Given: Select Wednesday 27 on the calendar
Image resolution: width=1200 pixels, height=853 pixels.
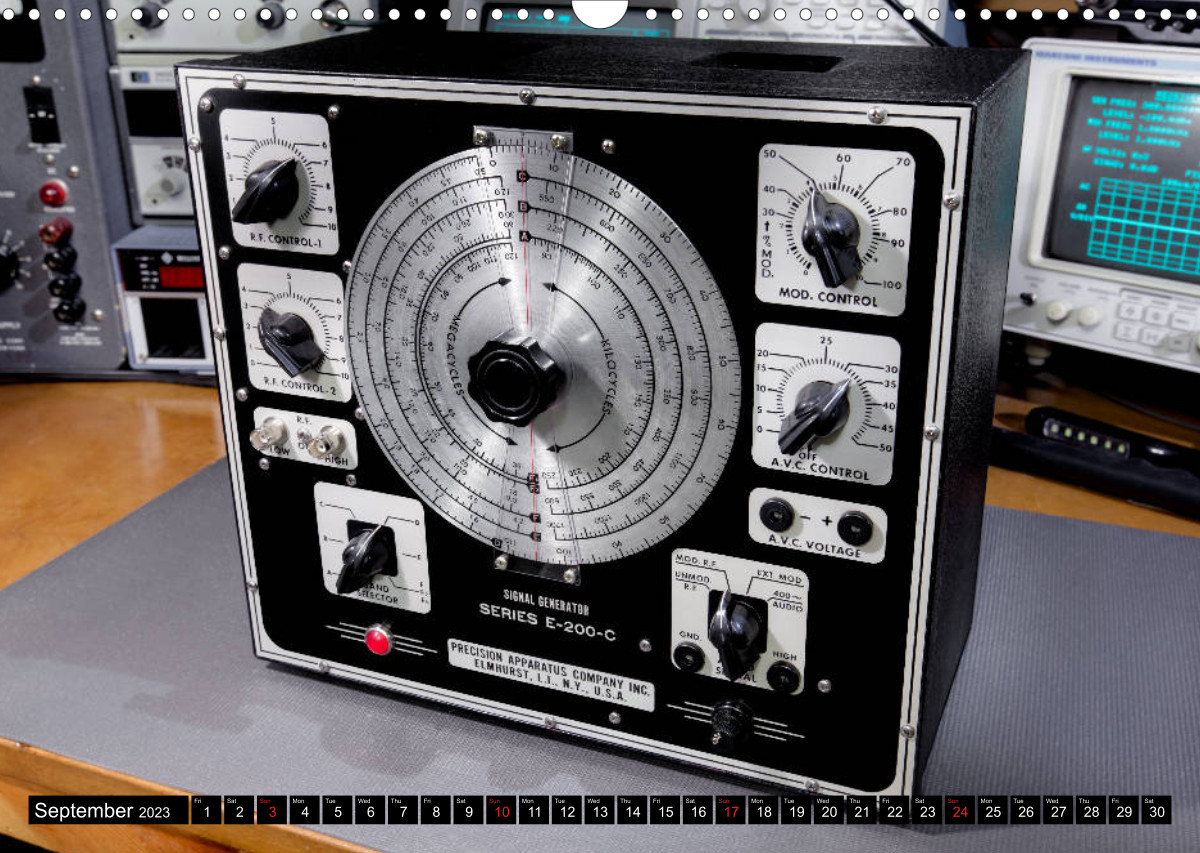Looking at the screenshot, I should pos(1058,811).
